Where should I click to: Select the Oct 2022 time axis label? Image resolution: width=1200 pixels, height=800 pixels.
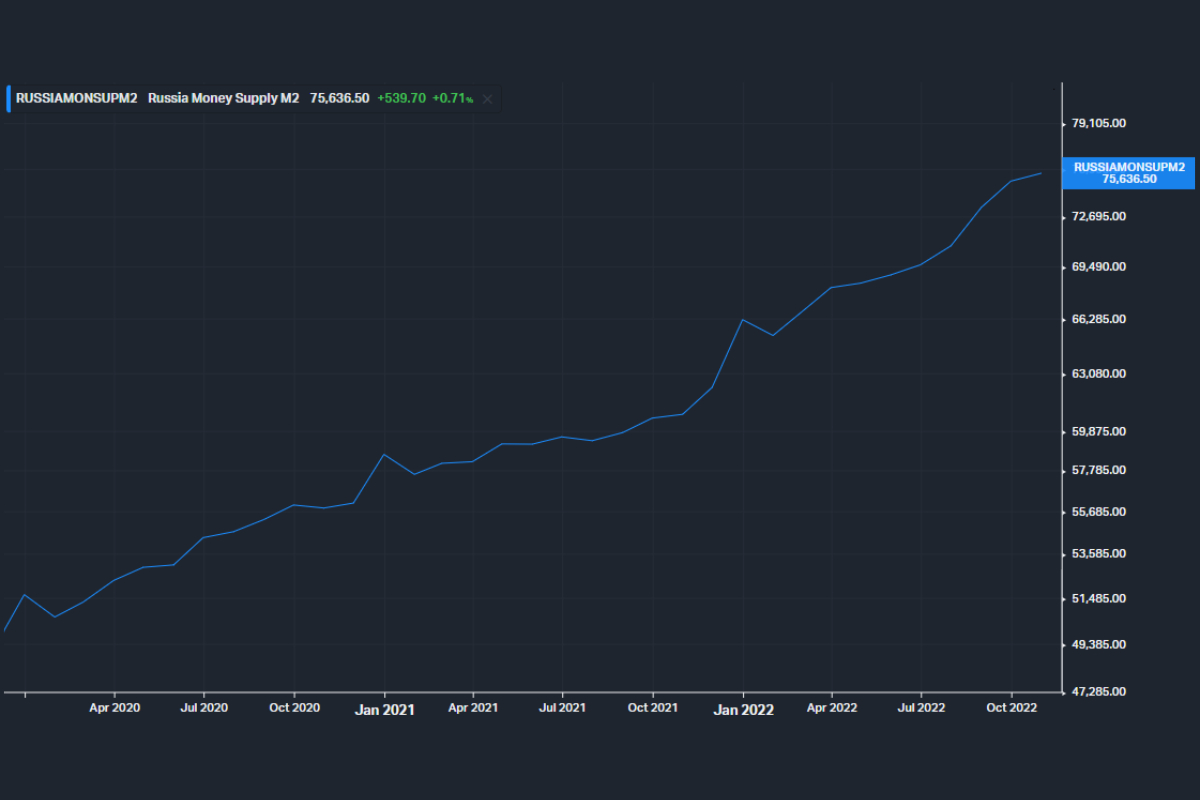point(1012,708)
